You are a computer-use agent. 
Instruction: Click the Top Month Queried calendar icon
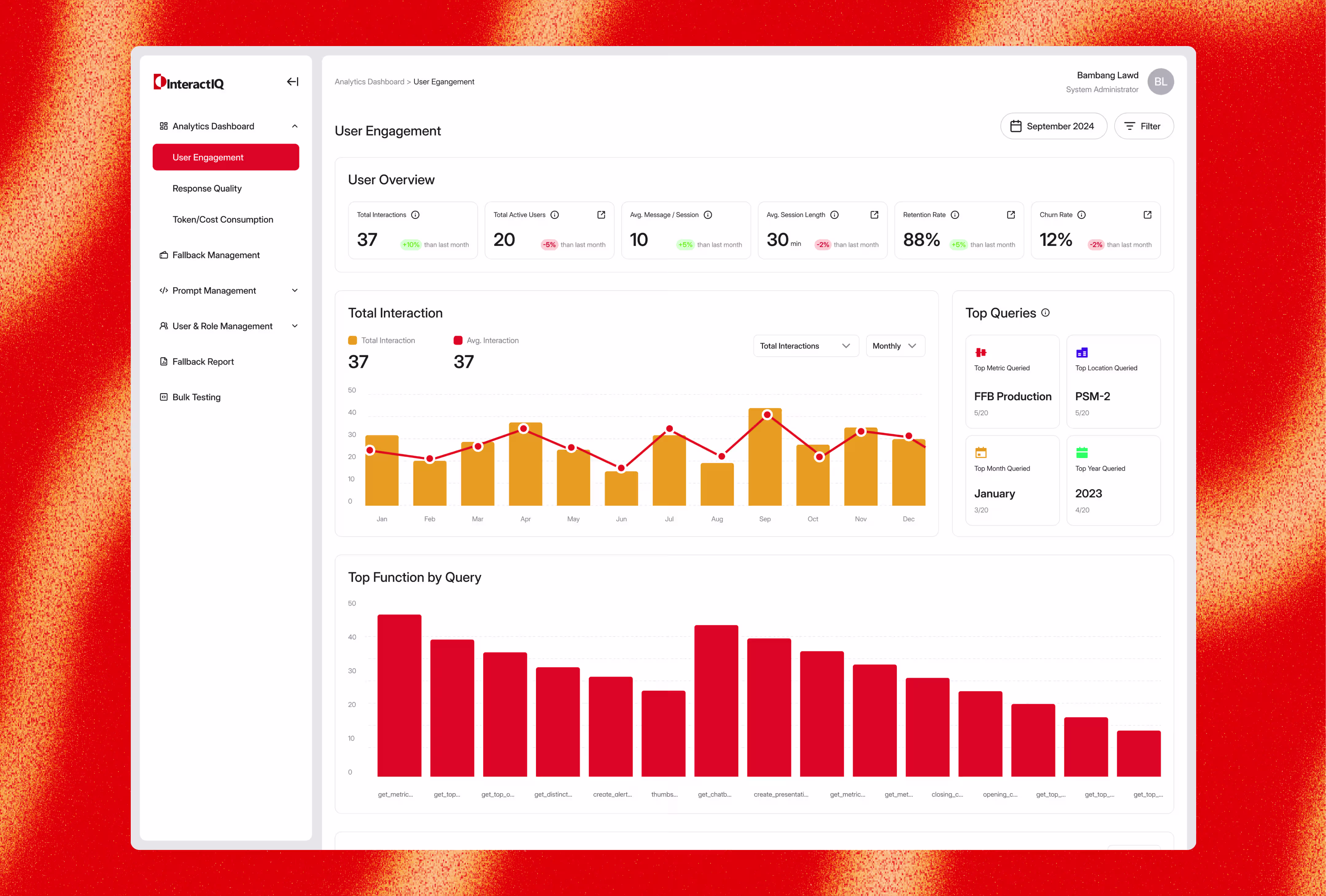(x=981, y=452)
